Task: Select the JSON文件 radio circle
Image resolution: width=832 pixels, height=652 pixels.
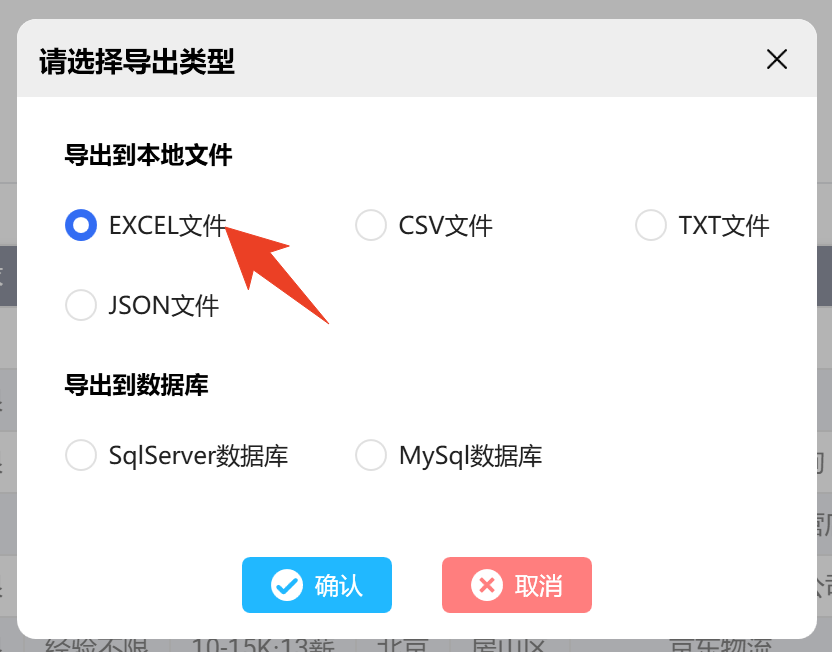Action: coord(81,305)
